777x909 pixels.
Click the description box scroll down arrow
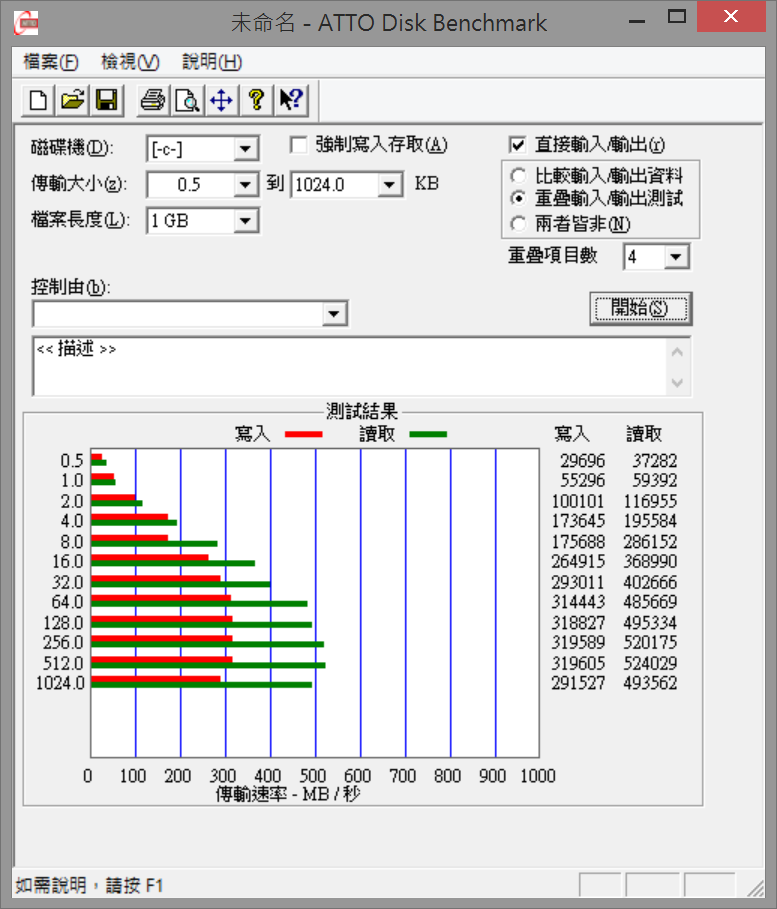677,383
